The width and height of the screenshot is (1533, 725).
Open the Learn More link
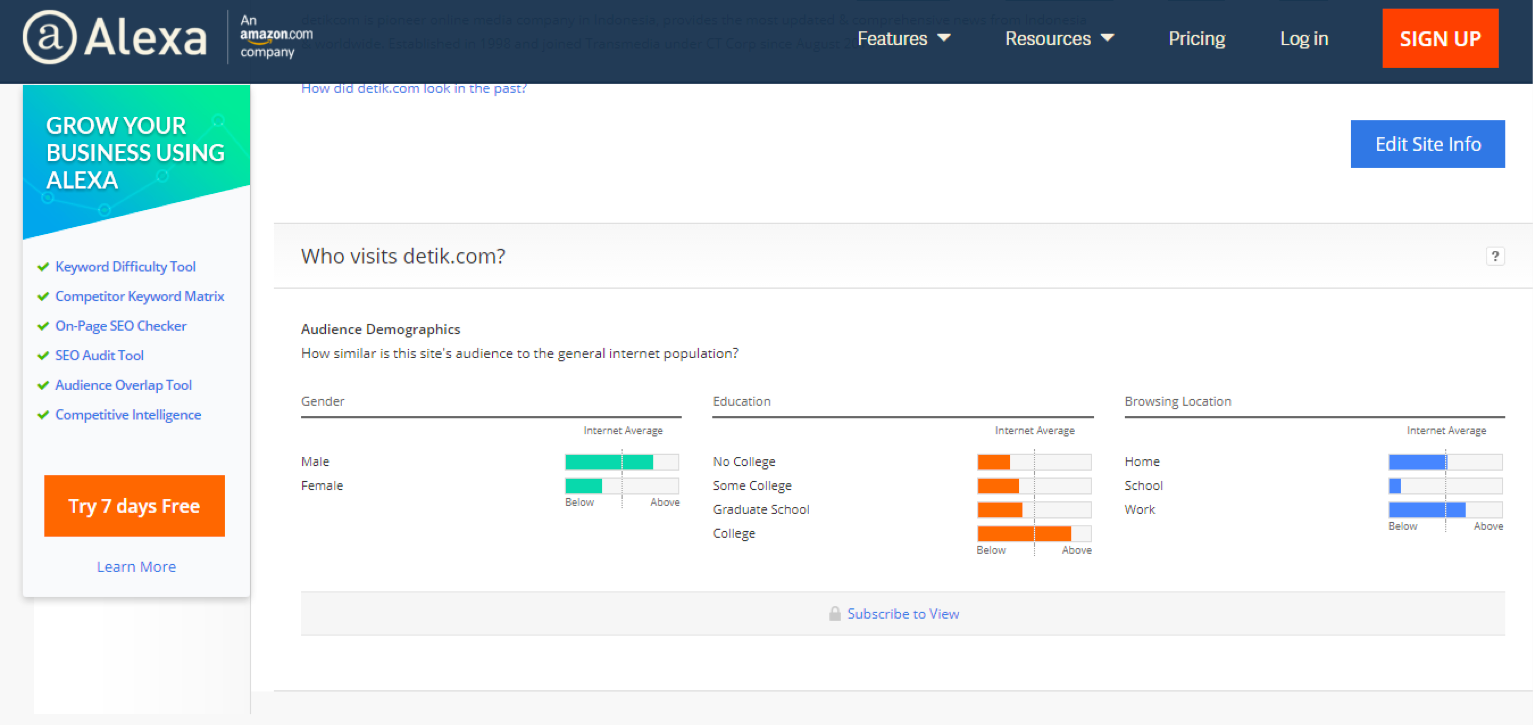(x=136, y=567)
